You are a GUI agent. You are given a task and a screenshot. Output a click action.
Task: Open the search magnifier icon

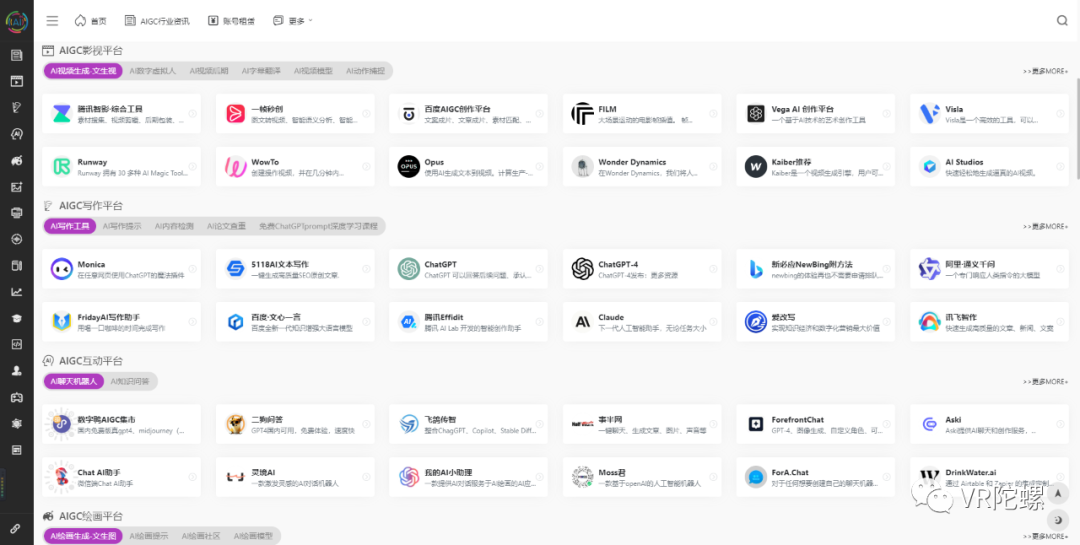(x=1062, y=20)
